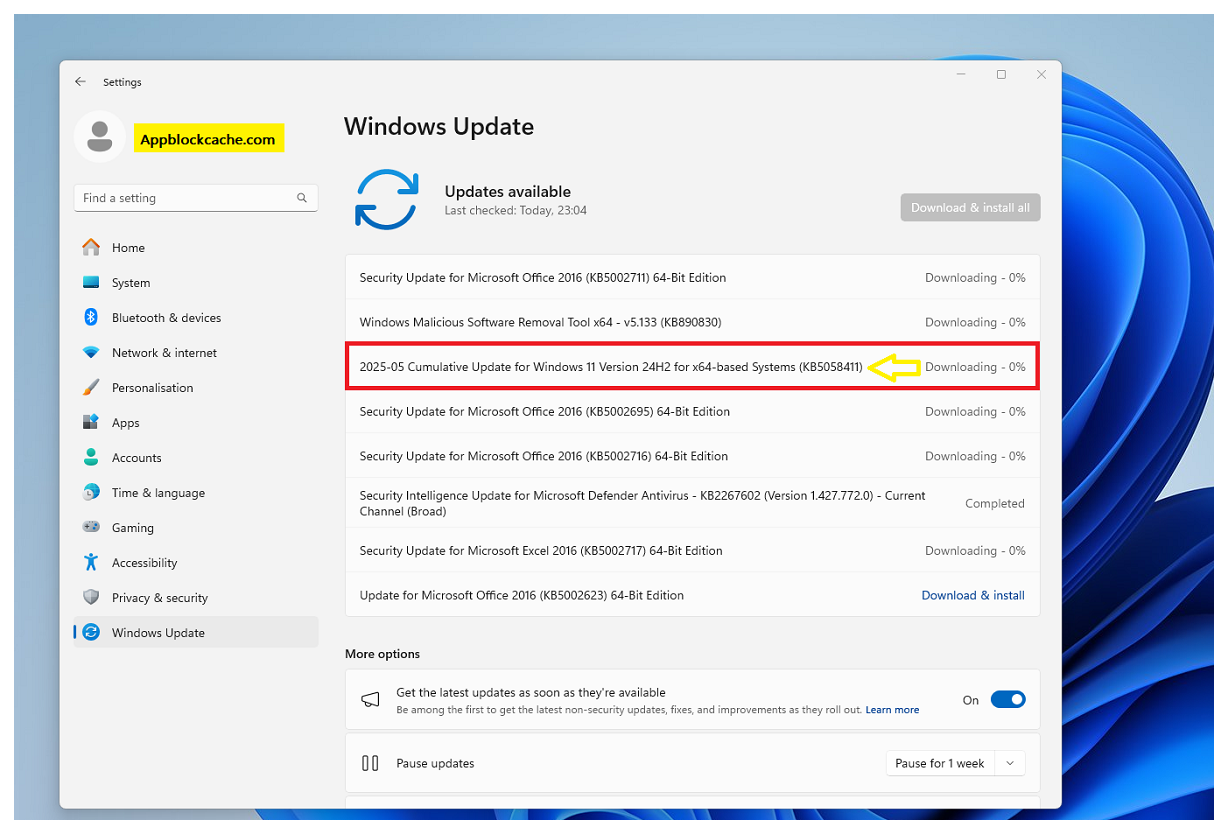Click Download & install for KB5002623
1226x832 pixels.
[972, 595]
